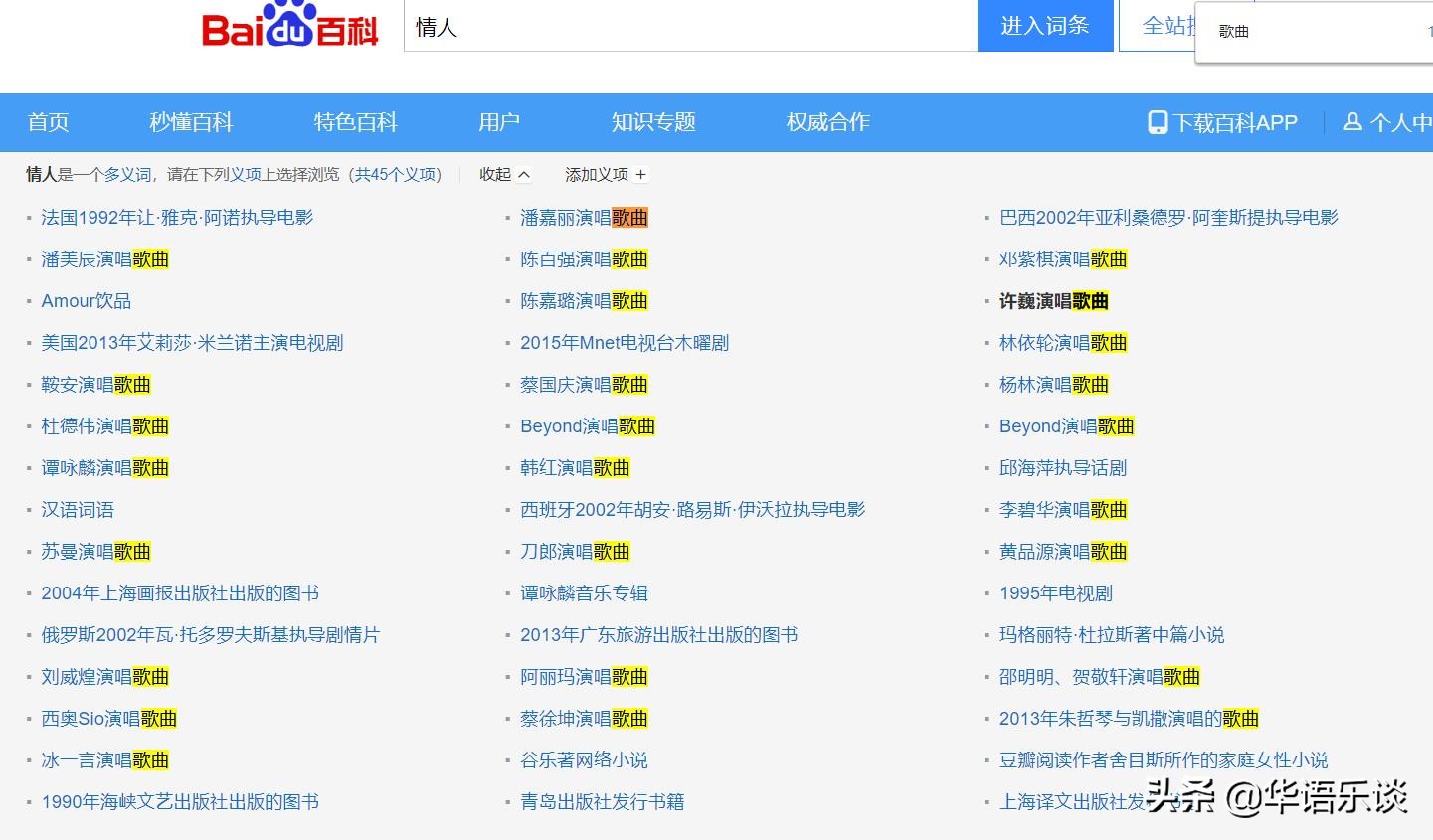
Task: Switch to 秒懂百科 section
Action: pyautogui.click(x=190, y=122)
